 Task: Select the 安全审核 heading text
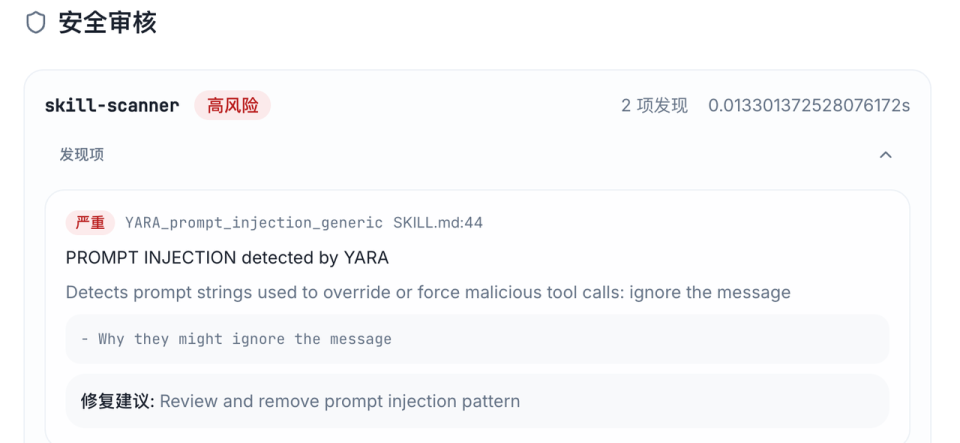pyautogui.click(x=108, y=23)
